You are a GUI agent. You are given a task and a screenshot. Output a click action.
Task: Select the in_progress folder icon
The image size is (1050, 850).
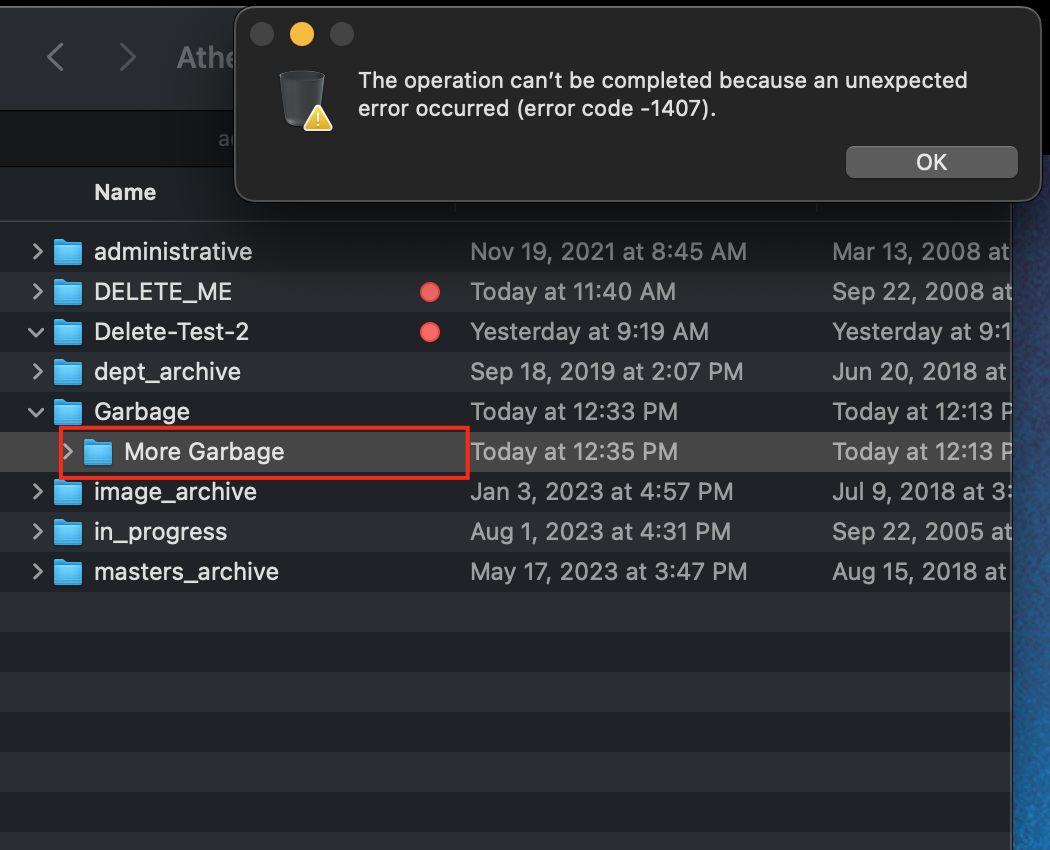click(68, 533)
